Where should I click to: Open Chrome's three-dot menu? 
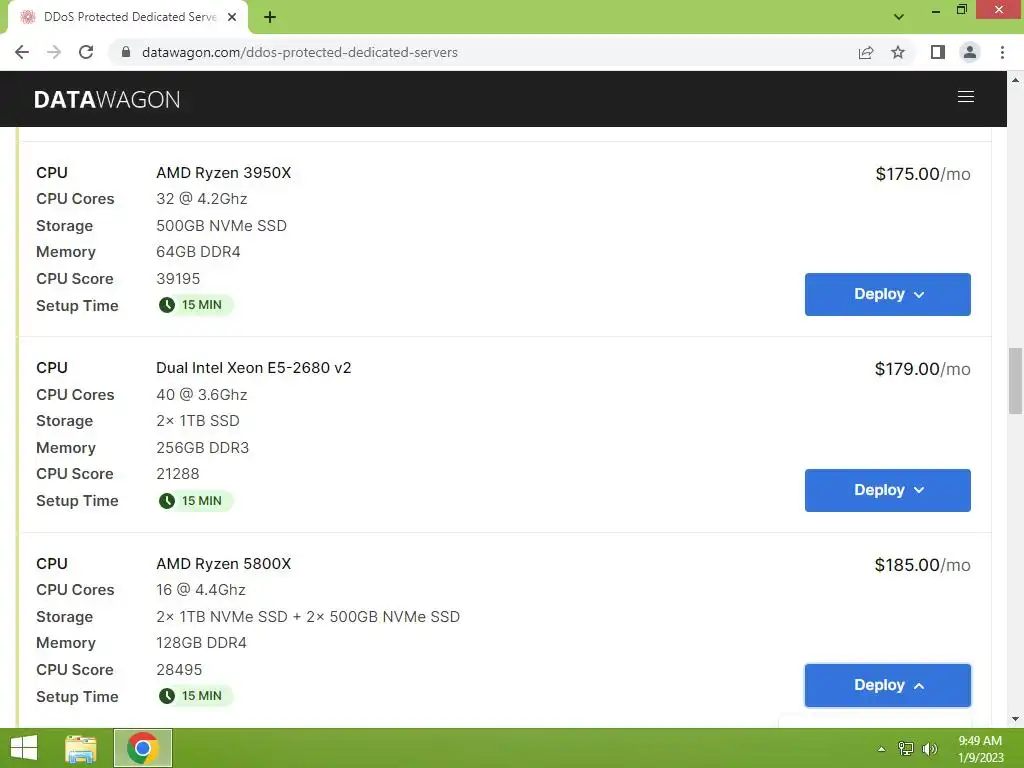[x=1002, y=52]
